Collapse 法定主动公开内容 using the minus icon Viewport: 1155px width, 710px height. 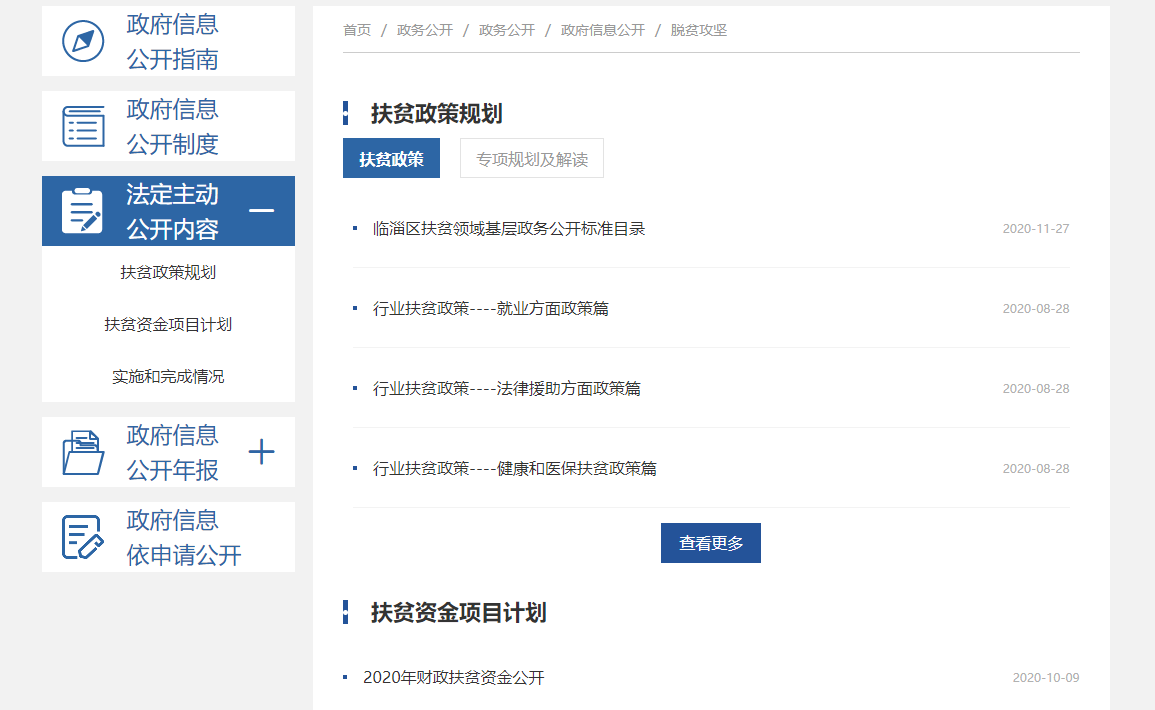coord(261,211)
